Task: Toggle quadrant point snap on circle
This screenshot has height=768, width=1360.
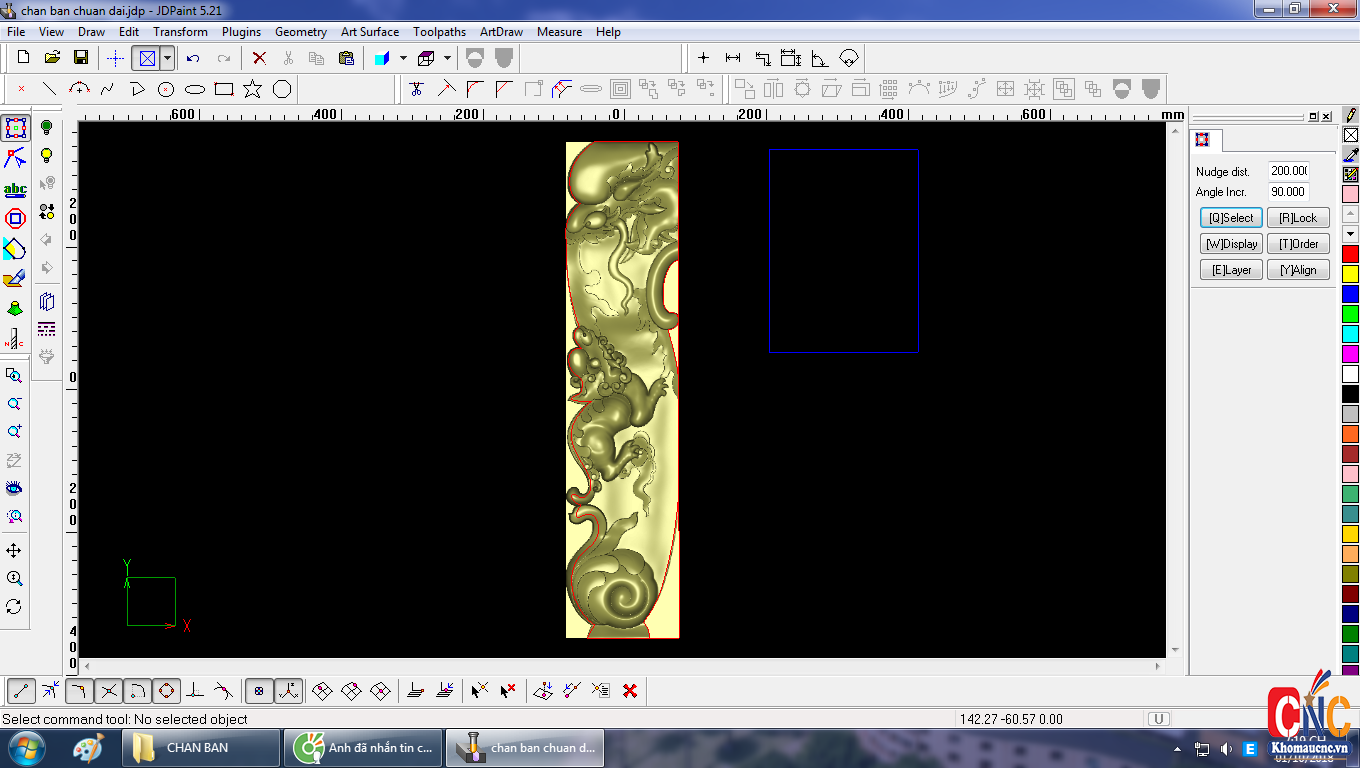Action: (167, 690)
